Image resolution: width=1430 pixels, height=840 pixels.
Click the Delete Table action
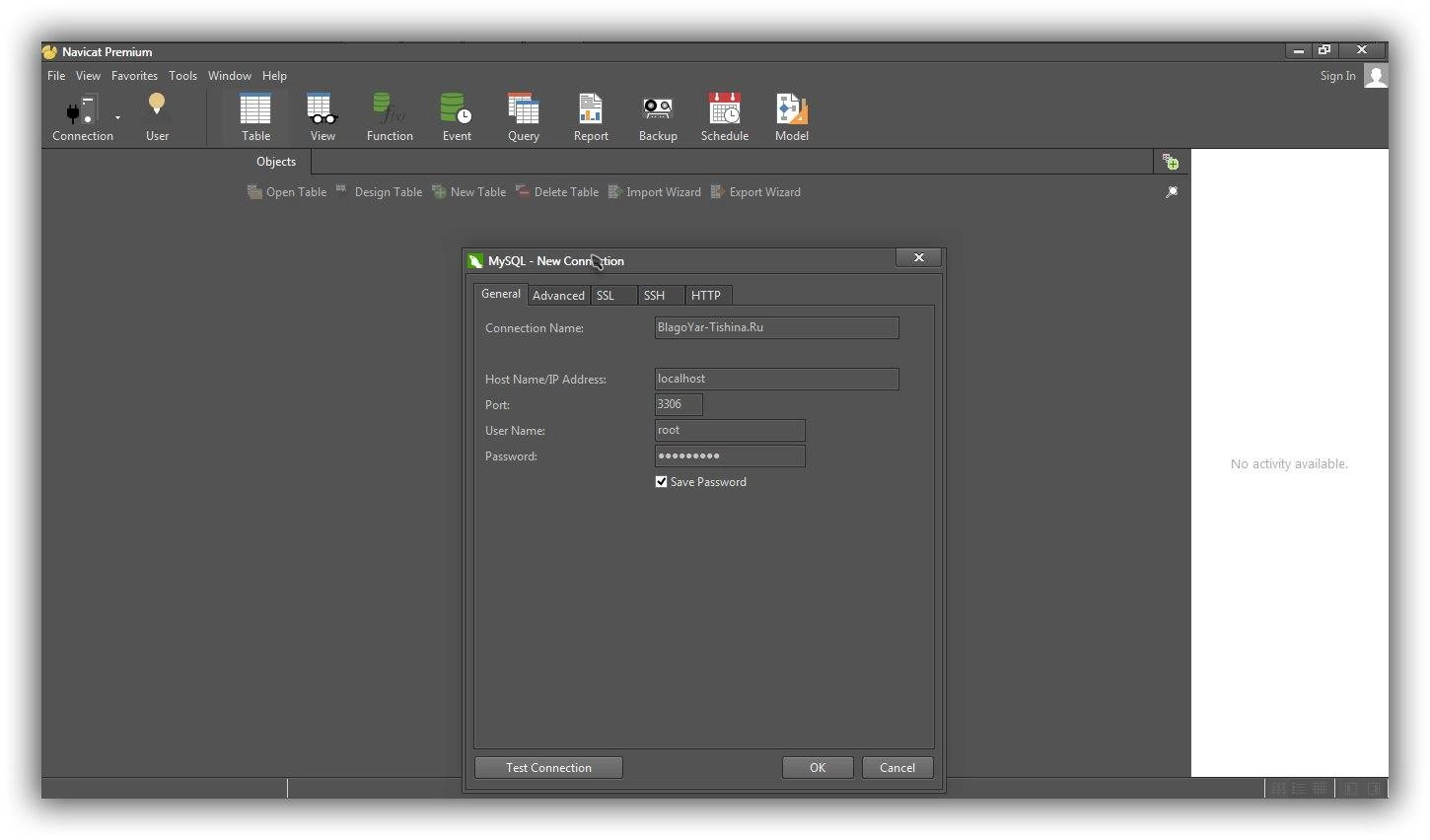[x=556, y=192]
